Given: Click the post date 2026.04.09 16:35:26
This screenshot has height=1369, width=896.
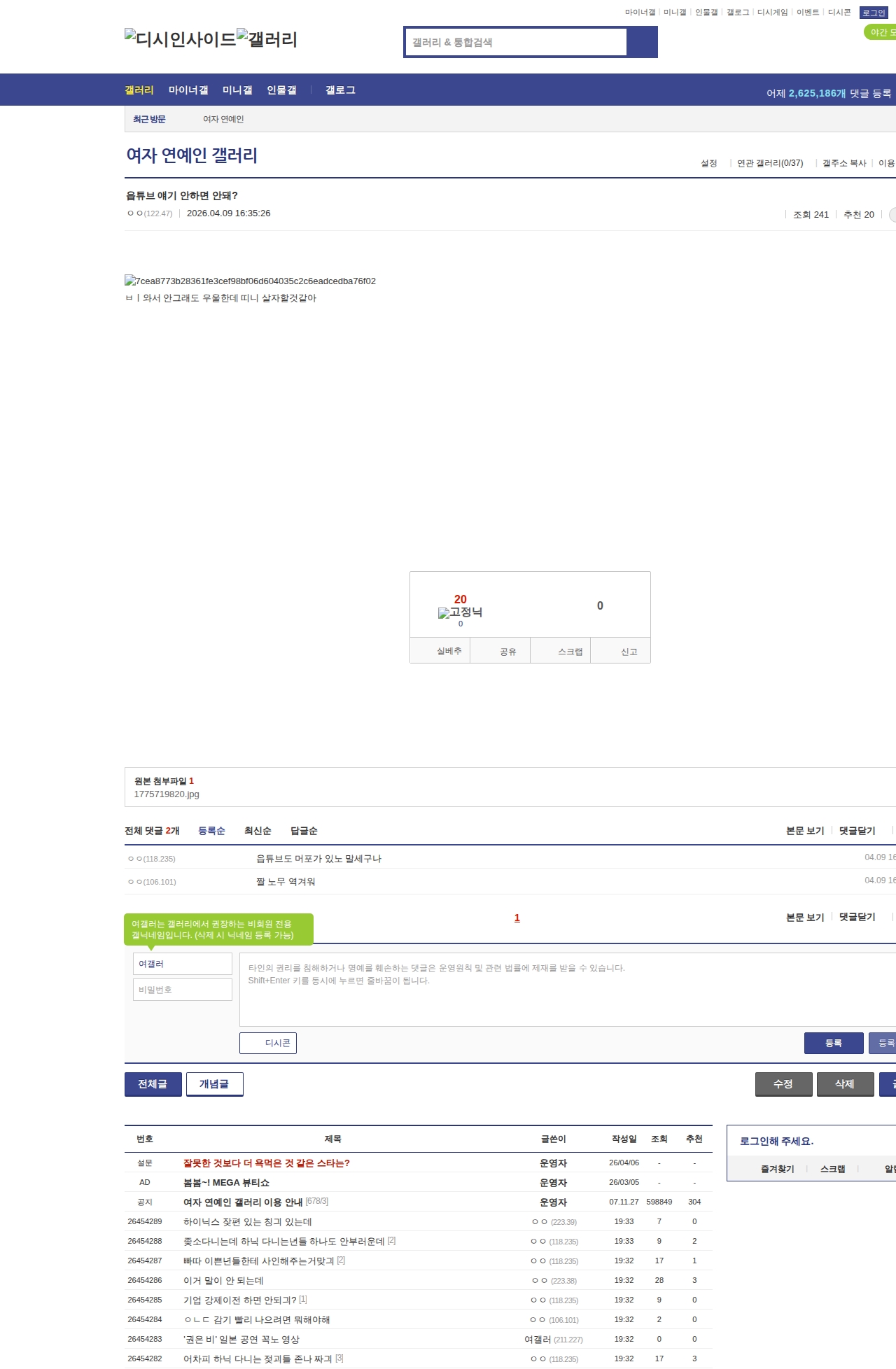Looking at the screenshot, I should click(228, 213).
